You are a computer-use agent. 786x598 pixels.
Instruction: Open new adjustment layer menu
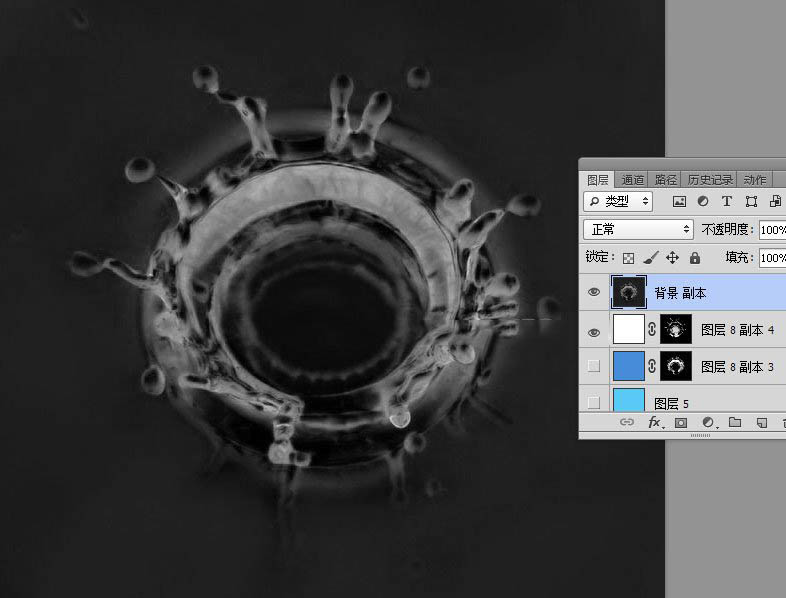(708, 423)
